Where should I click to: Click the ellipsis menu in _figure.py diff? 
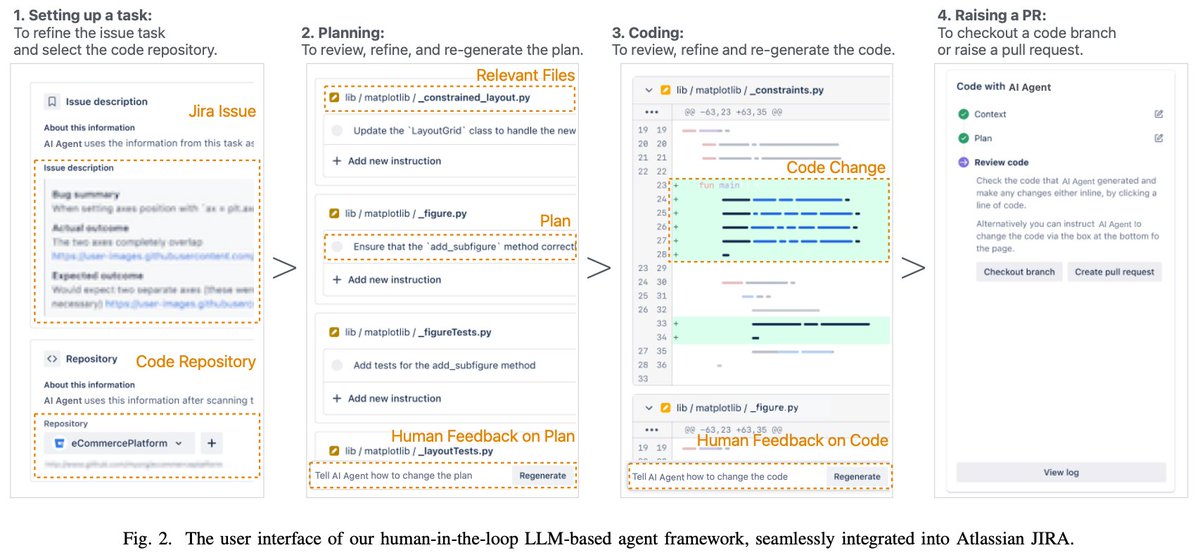point(651,429)
